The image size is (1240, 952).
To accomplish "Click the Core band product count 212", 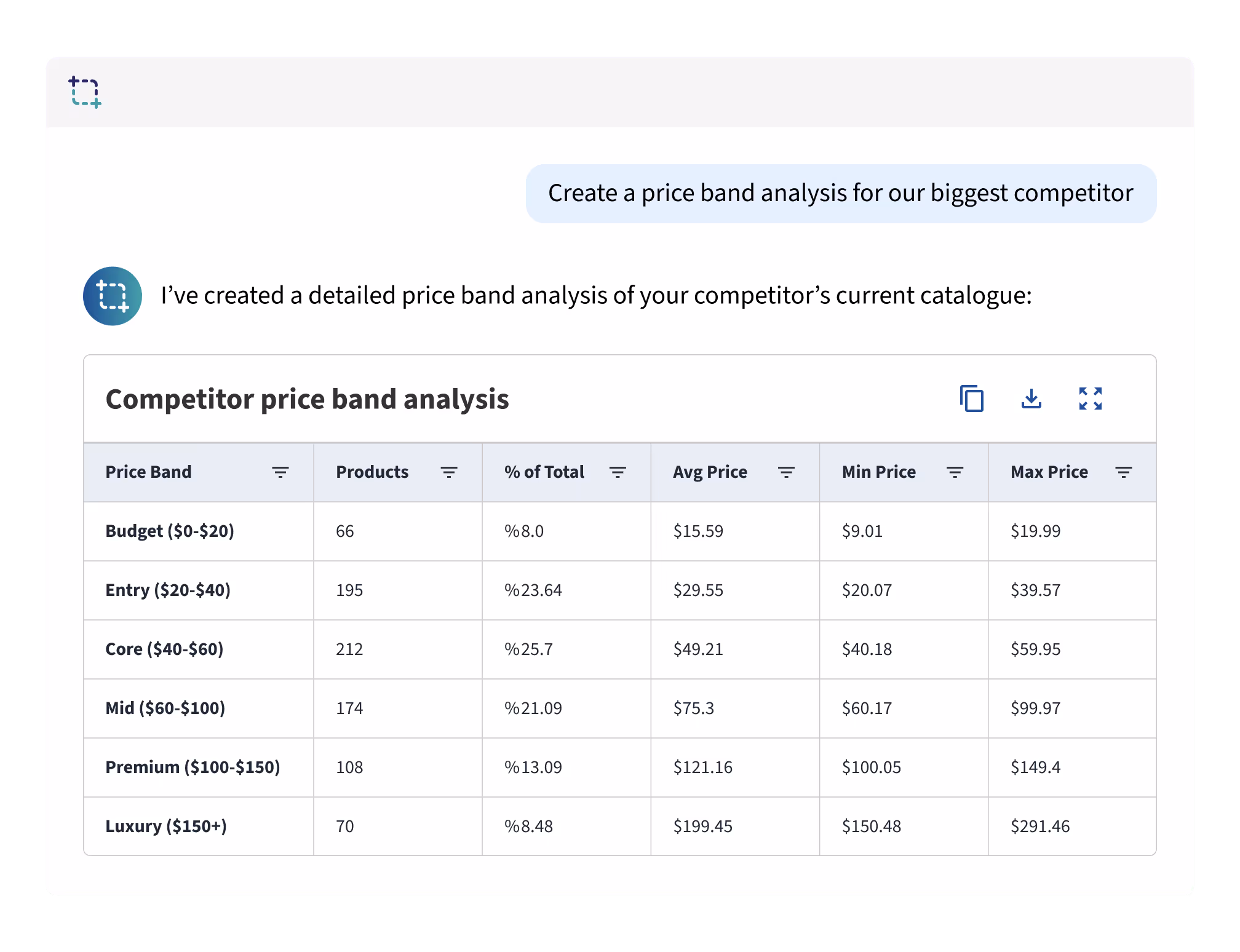I will (349, 649).
